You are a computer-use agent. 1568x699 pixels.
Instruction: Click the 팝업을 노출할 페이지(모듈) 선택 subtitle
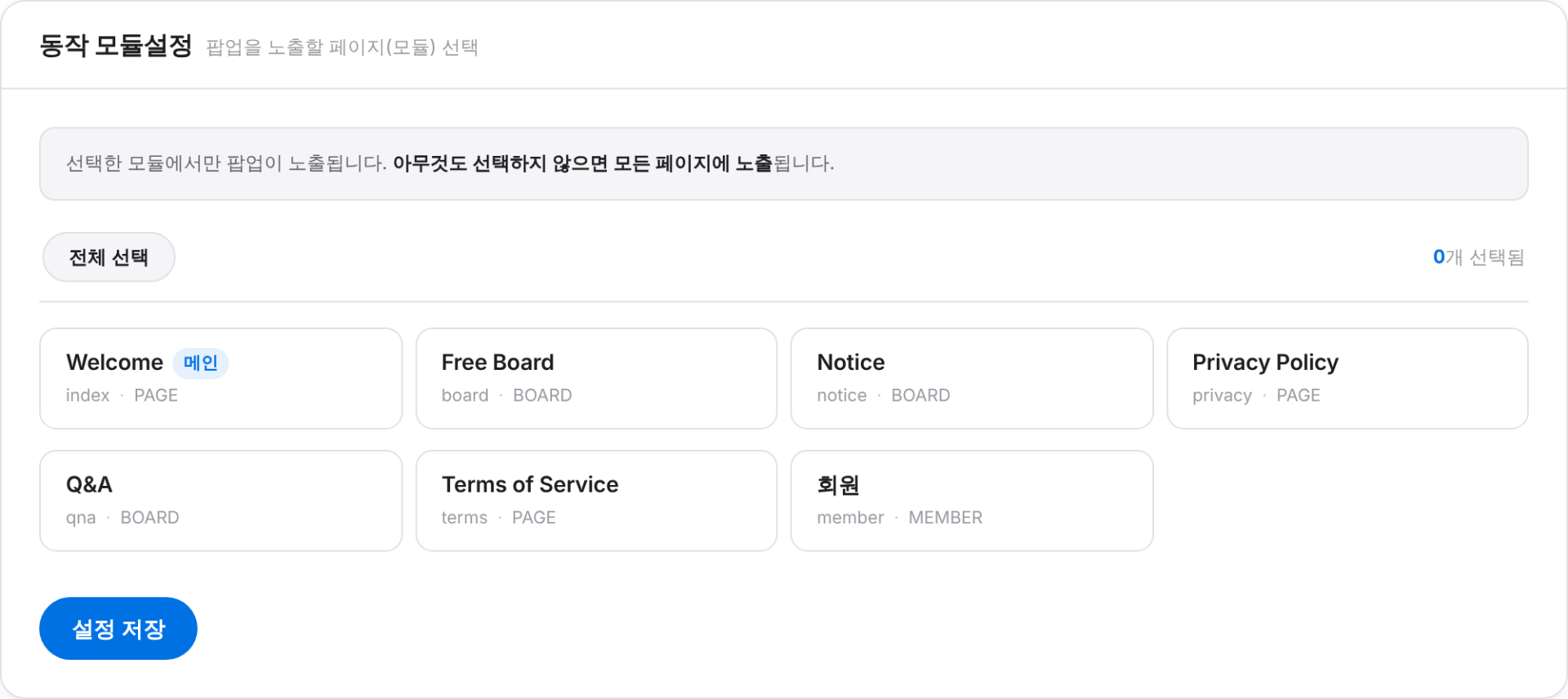pos(342,47)
